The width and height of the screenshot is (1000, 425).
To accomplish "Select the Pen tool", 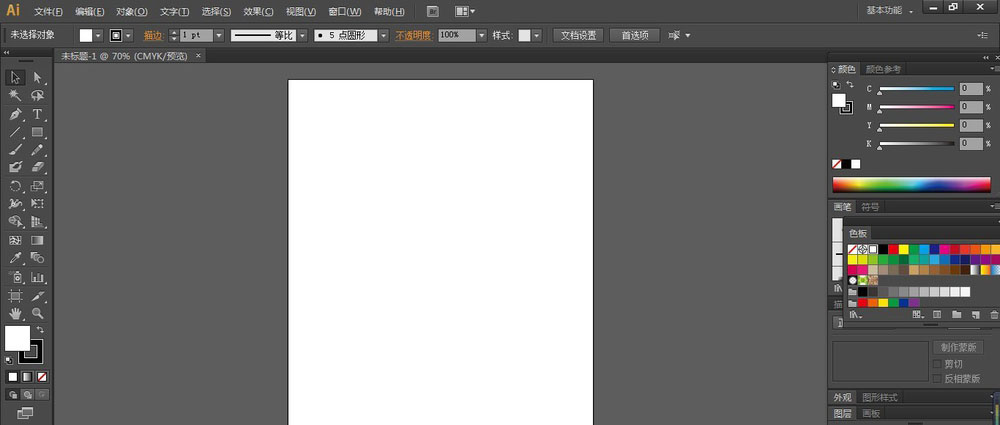I will [16, 114].
